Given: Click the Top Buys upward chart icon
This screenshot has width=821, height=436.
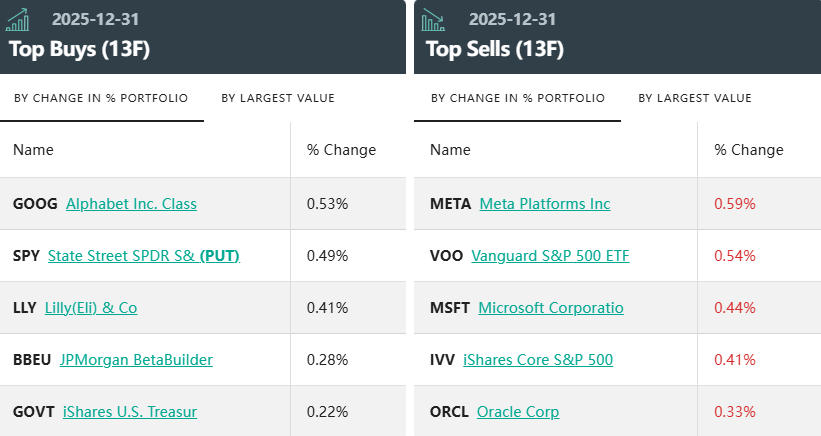Looking at the screenshot, I should (18, 19).
